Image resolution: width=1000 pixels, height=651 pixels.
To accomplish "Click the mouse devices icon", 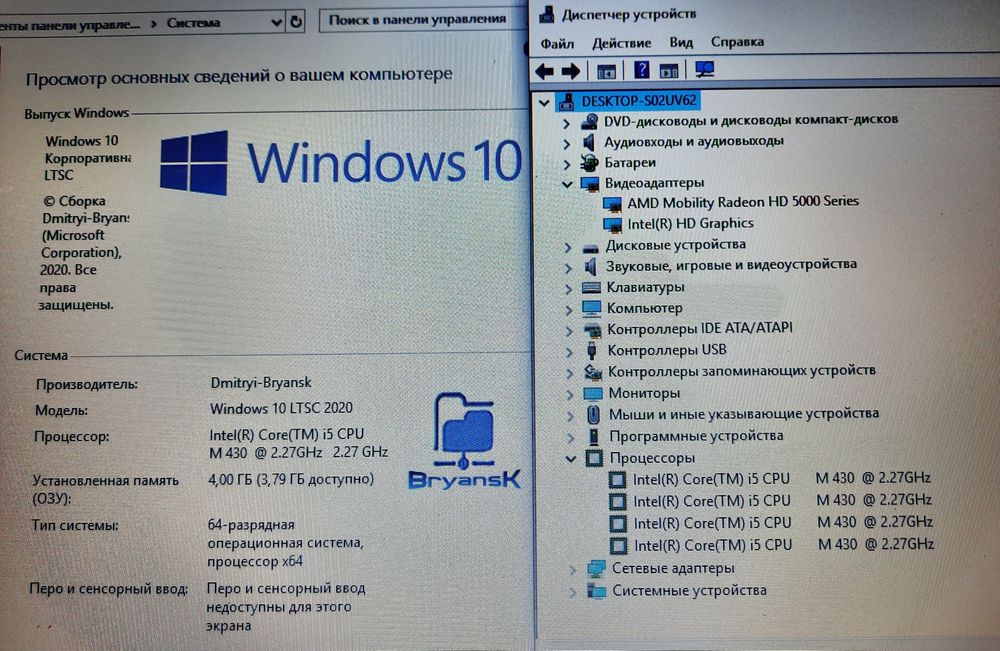I will pos(593,414).
